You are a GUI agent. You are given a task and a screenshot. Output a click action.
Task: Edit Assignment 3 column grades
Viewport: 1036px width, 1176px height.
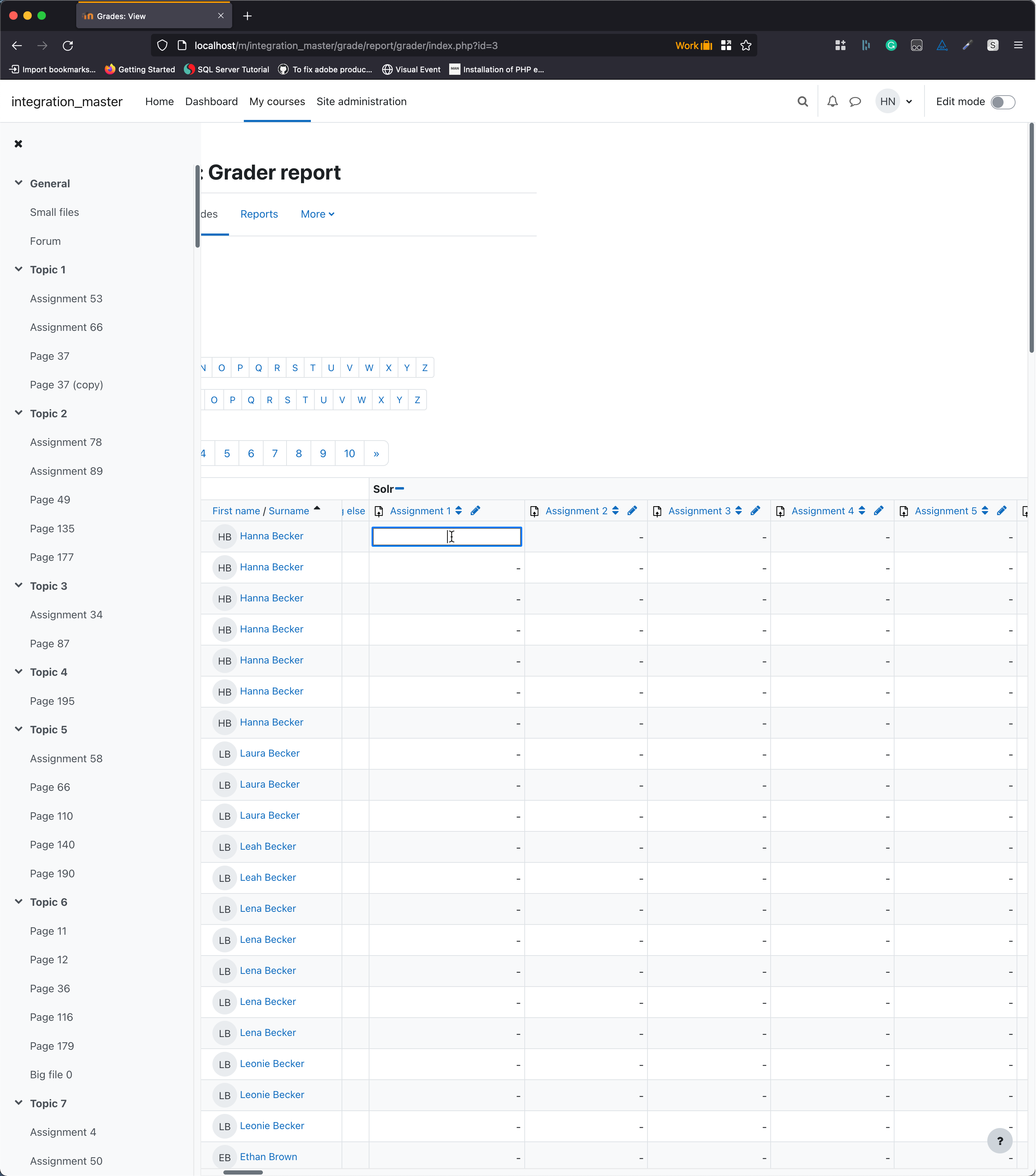pyautogui.click(x=755, y=511)
